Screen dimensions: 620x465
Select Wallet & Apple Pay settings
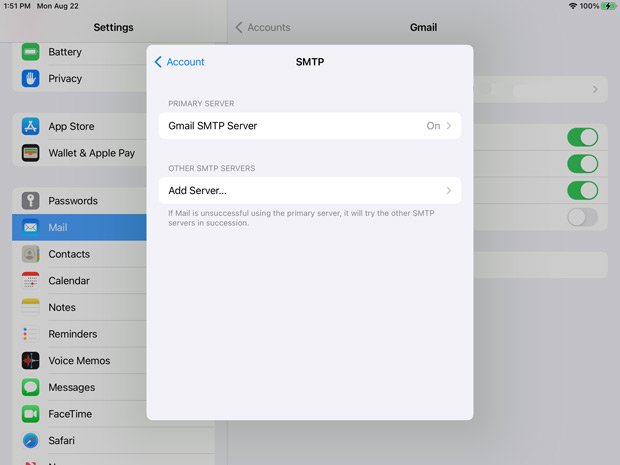pos(79,153)
